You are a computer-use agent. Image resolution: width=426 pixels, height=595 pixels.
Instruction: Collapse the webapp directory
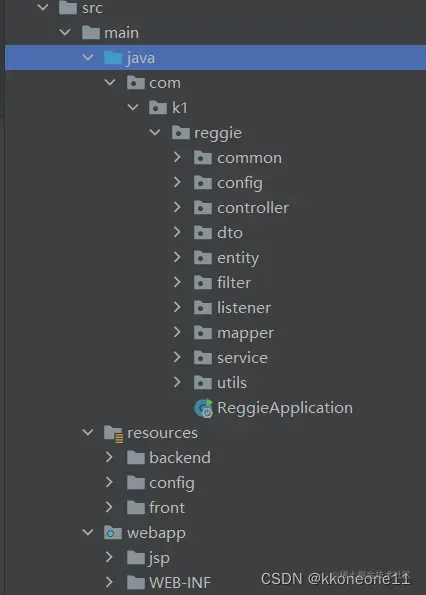point(88,532)
